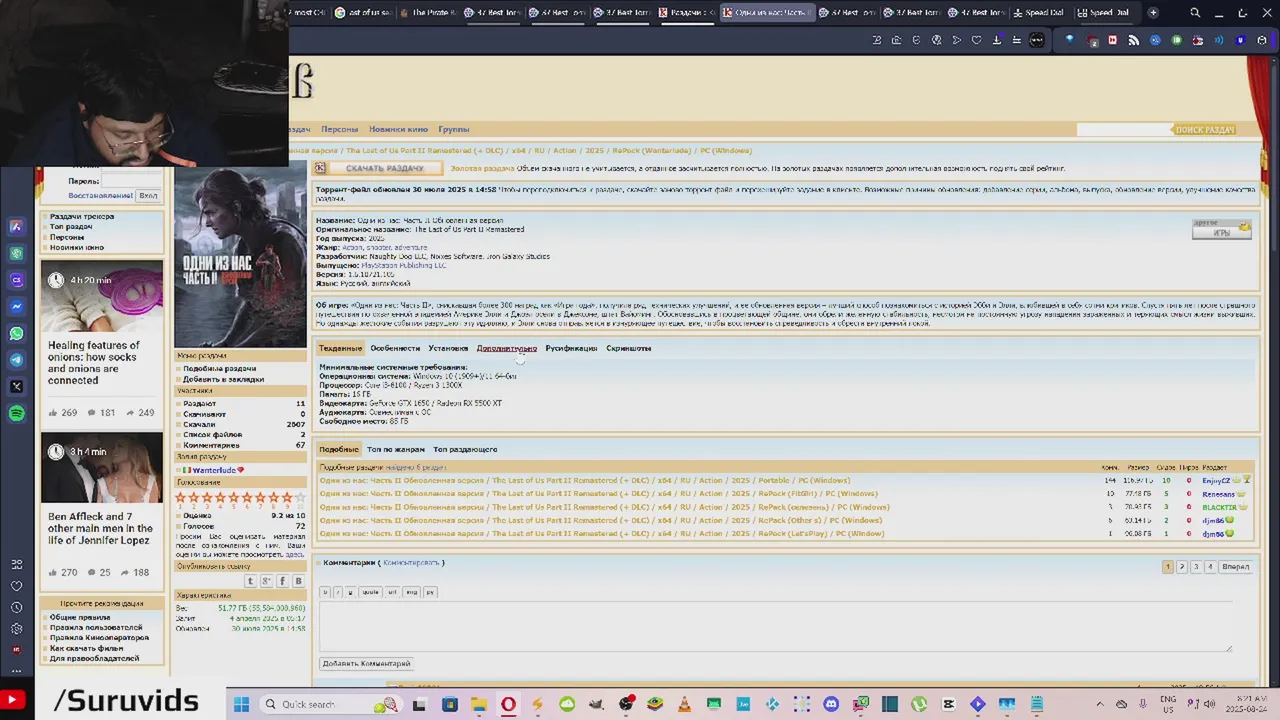Go to comments page 2
This screenshot has width=1280, height=720.
click(1181, 567)
